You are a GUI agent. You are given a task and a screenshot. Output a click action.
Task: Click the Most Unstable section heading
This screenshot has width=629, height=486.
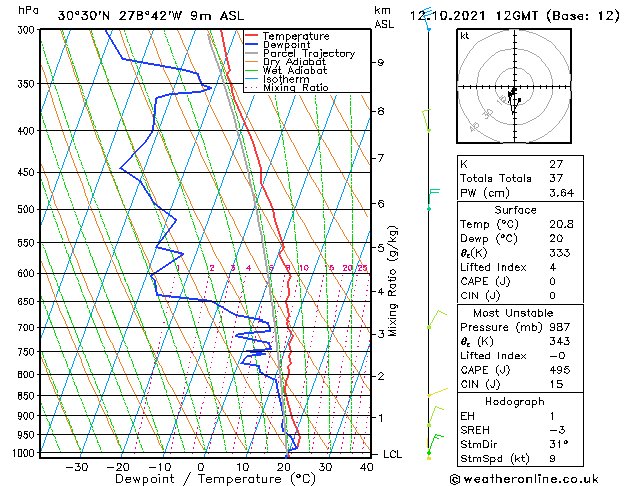[513, 313]
